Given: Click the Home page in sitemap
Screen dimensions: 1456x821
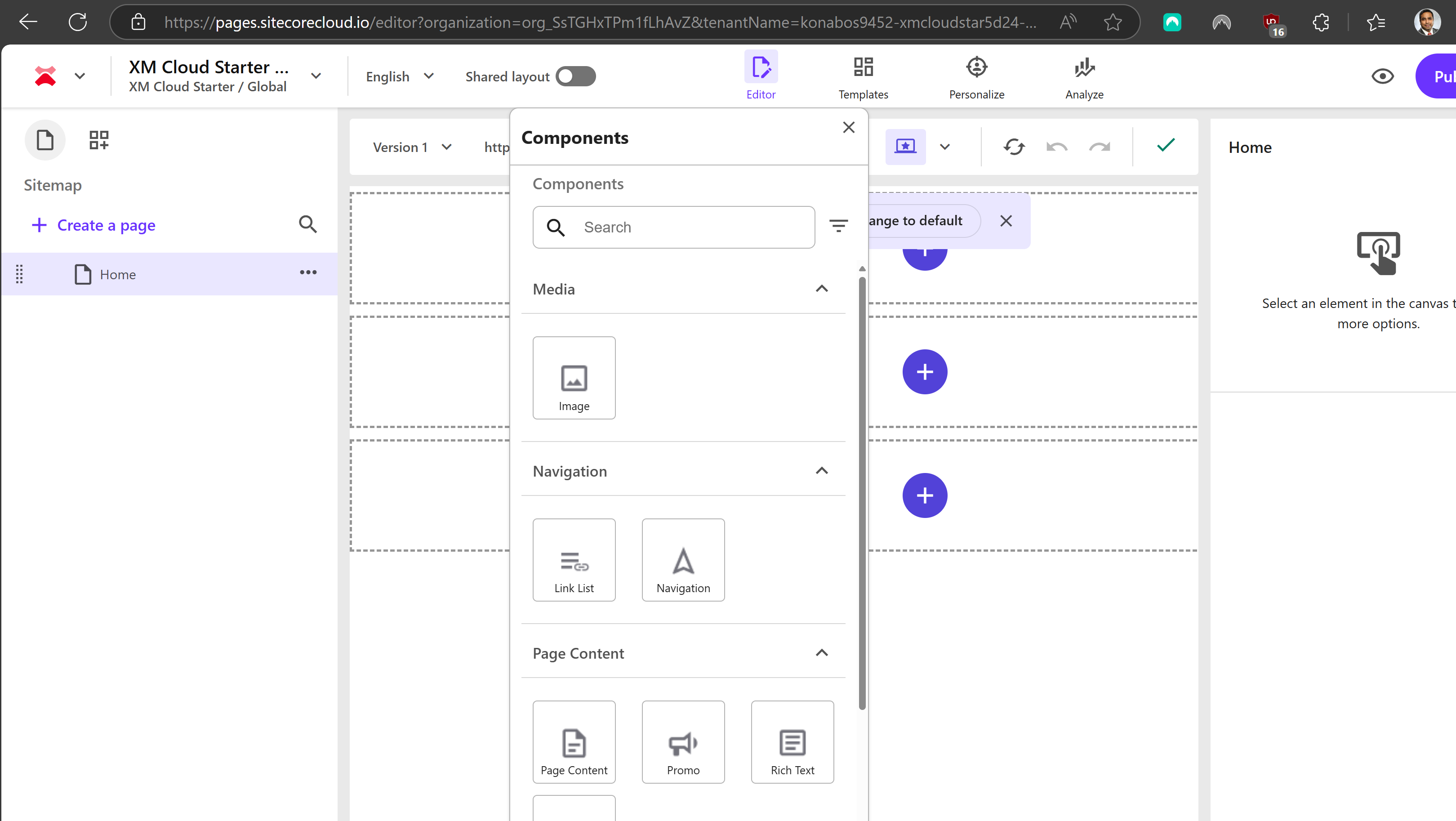Looking at the screenshot, I should [118, 274].
